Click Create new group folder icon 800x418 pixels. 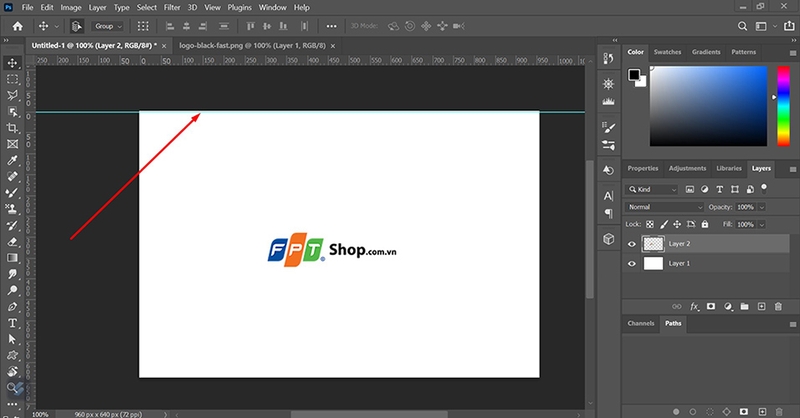point(744,306)
